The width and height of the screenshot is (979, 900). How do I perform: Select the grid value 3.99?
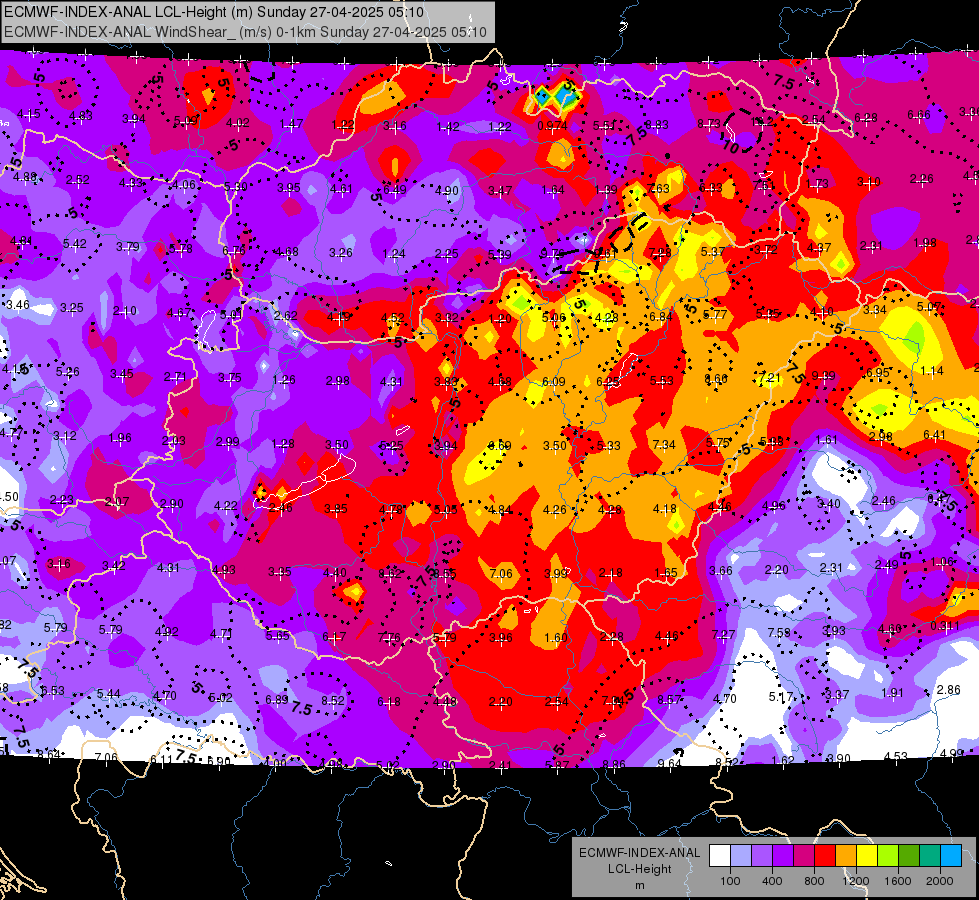556,573
